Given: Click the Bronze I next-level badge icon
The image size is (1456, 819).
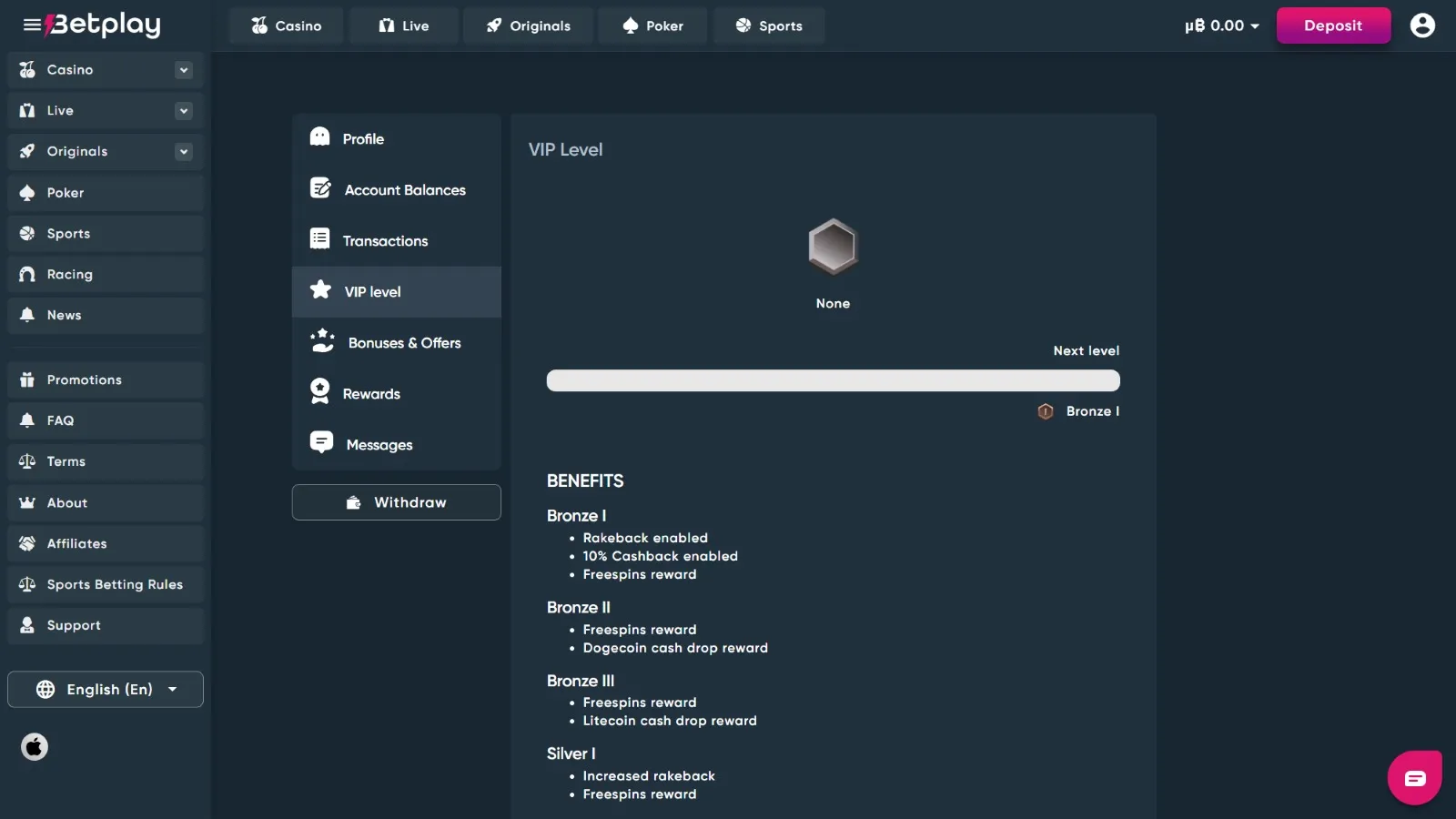Looking at the screenshot, I should click(x=1046, y=411).
